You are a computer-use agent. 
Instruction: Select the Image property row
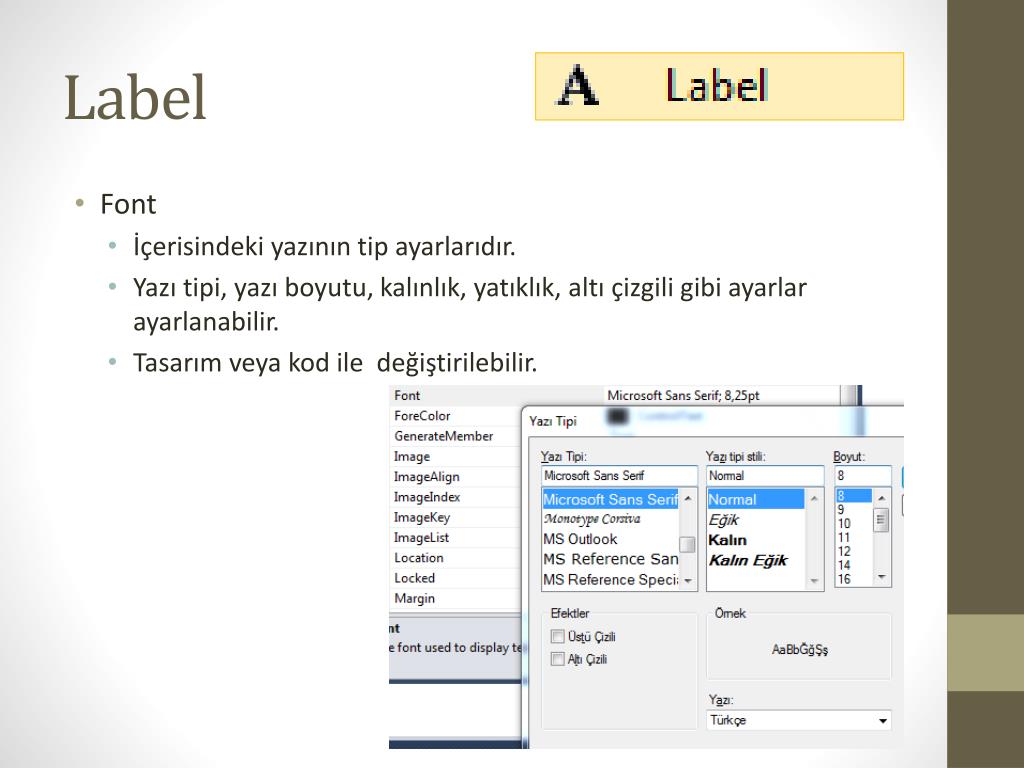click(456, 456)
